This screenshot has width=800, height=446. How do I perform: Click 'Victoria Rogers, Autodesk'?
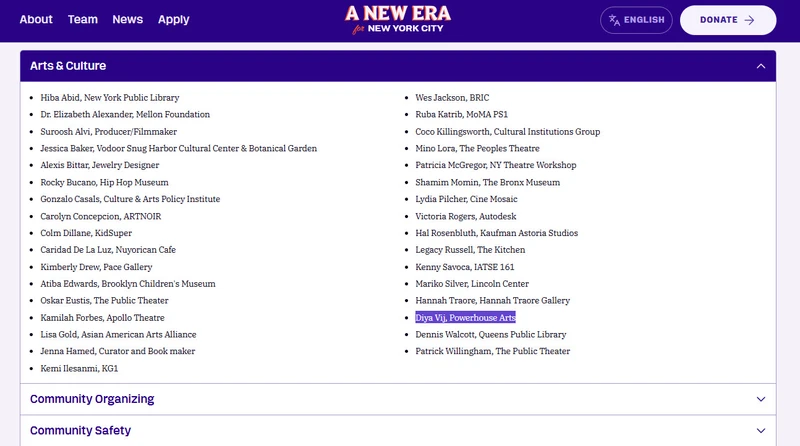point(466,216)
